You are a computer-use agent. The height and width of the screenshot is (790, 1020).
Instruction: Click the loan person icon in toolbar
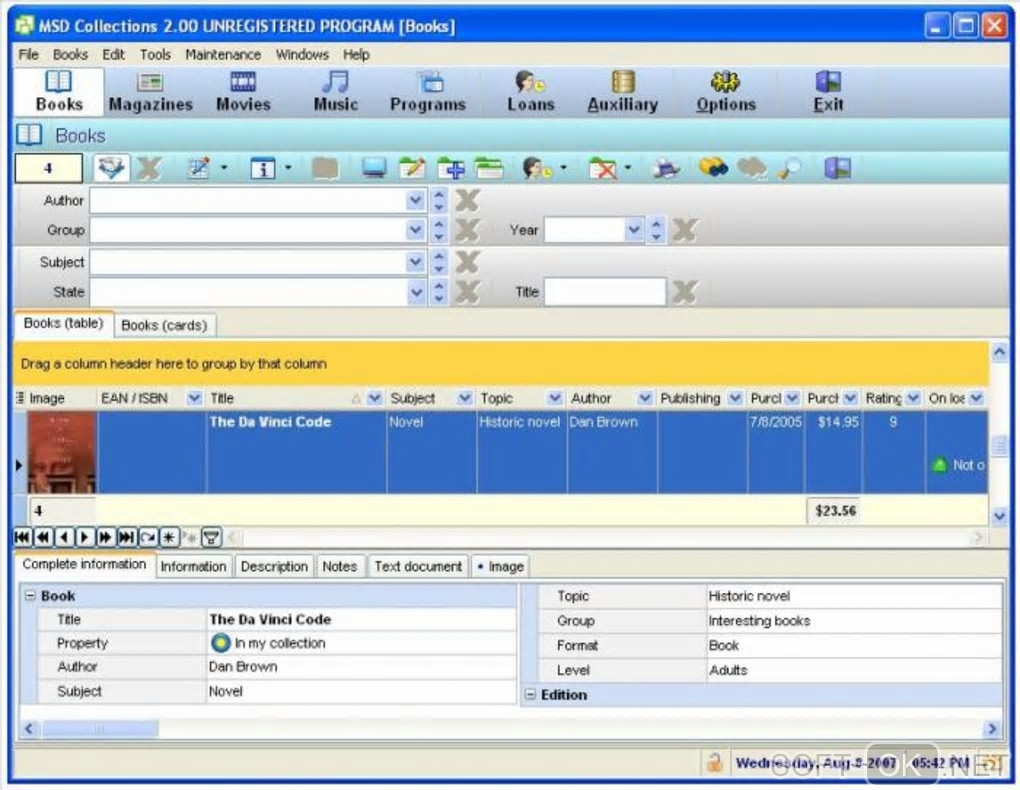[537, 169]
